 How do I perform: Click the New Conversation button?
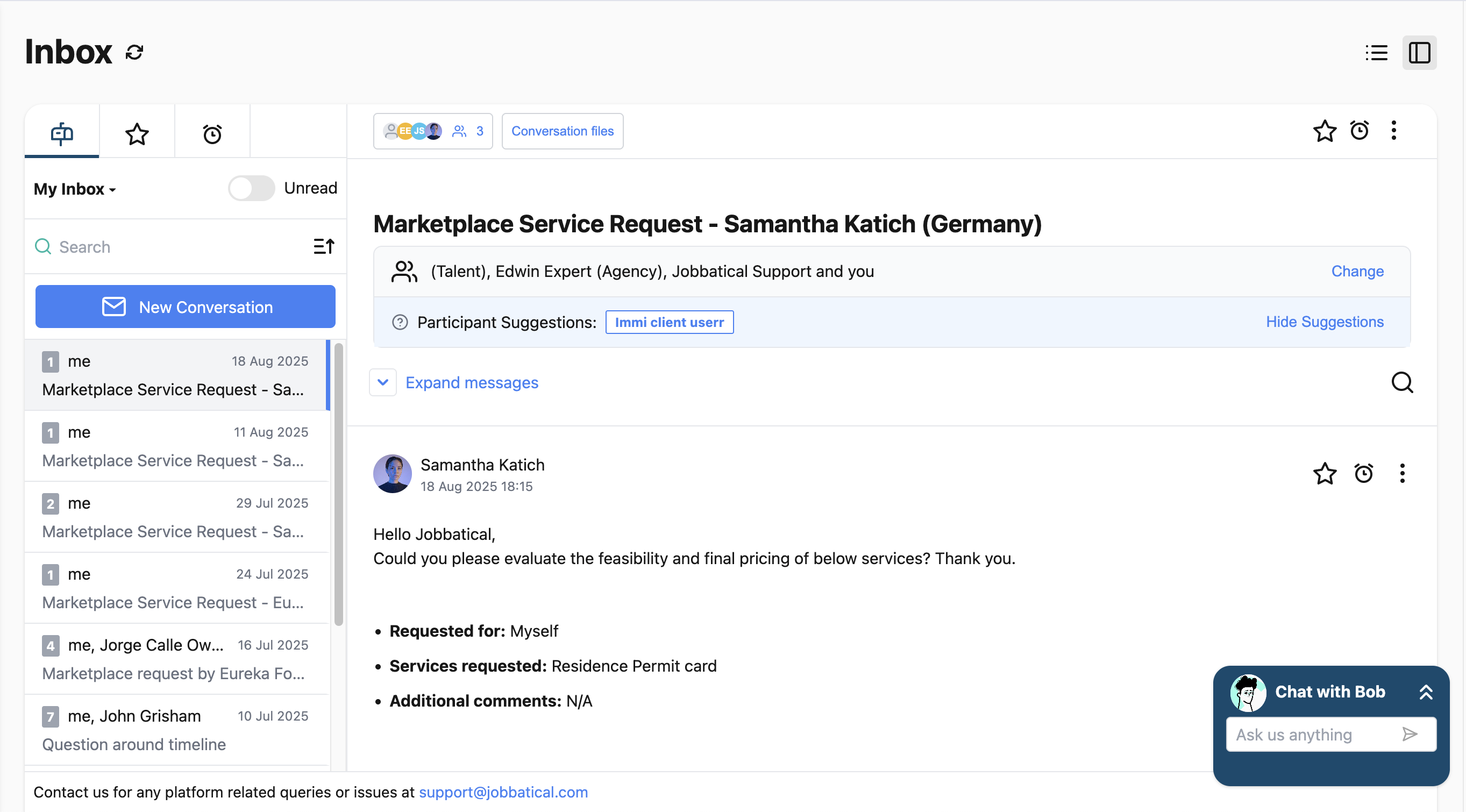[185, 307]
